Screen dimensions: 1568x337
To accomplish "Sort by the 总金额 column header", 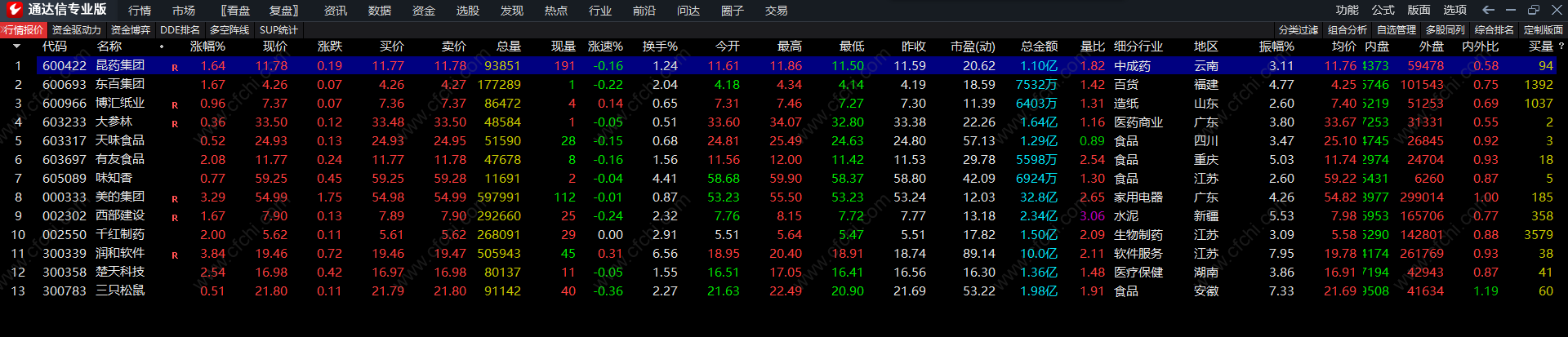I will pyautogui.click(x=1039, y=47).
